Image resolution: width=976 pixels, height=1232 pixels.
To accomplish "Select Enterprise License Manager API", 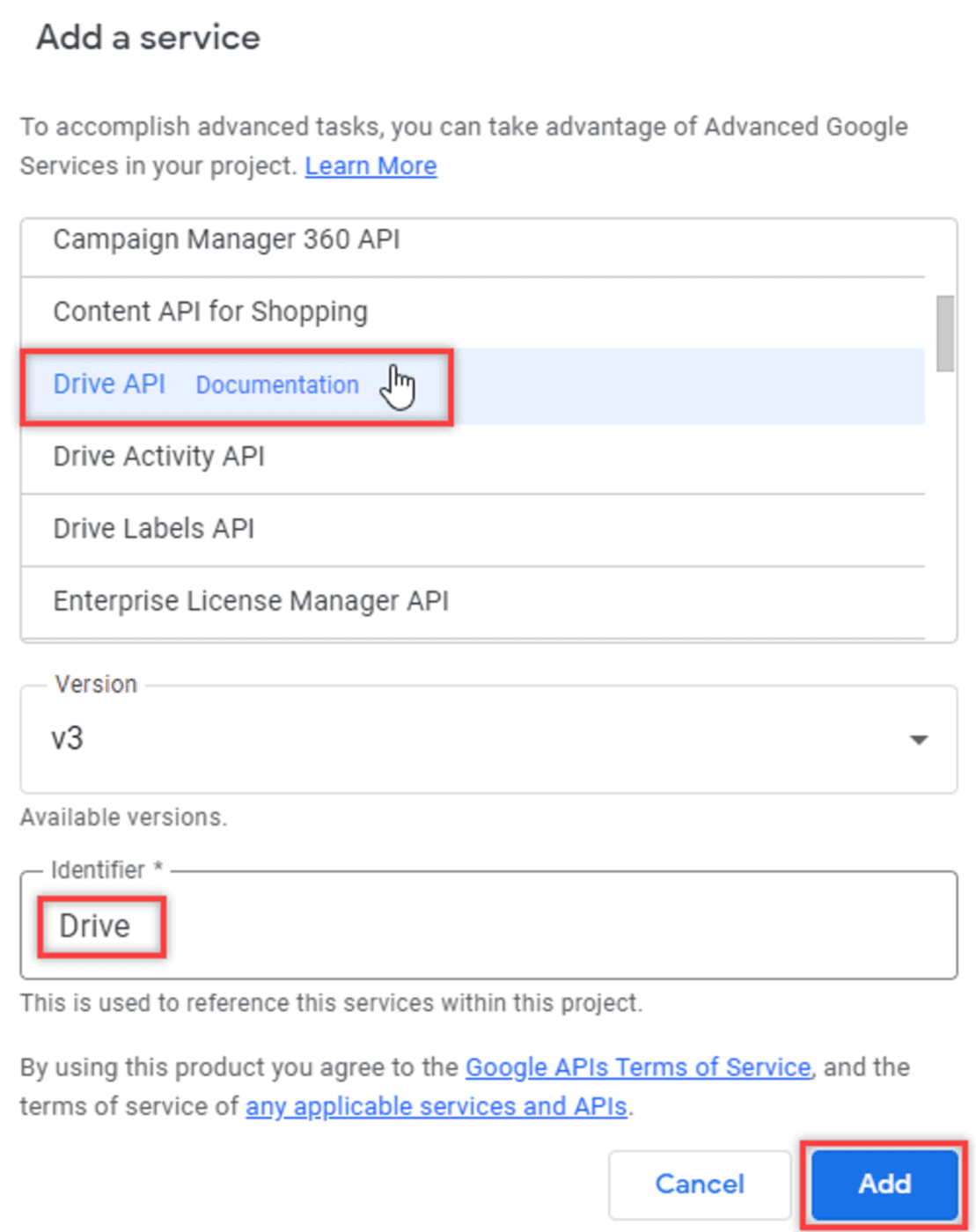I will point(251,600).
